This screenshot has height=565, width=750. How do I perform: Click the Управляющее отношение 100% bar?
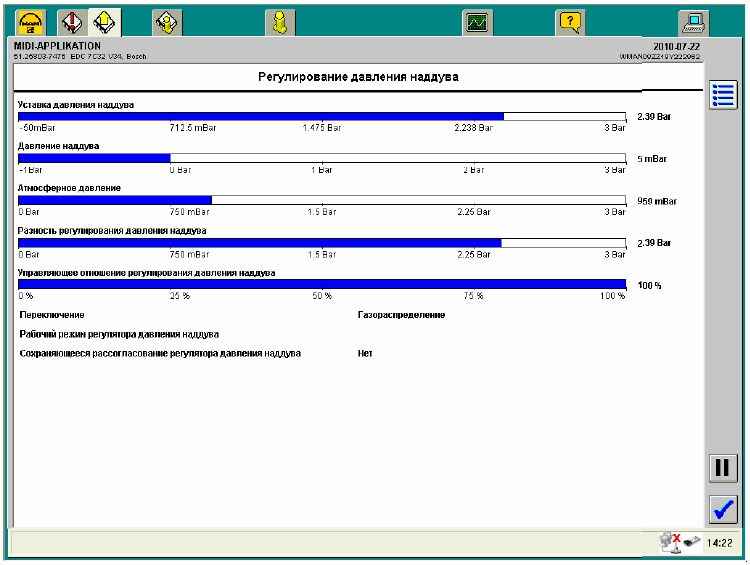(321, 284)
